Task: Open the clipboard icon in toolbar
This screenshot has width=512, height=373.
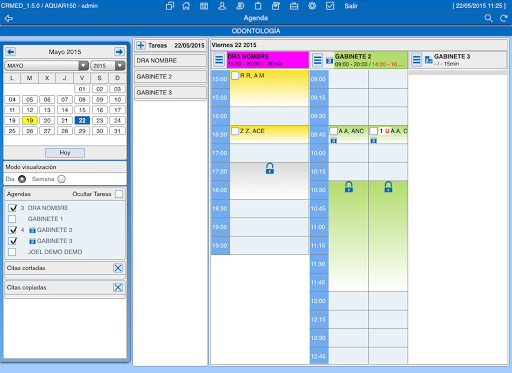Action: 258,6
